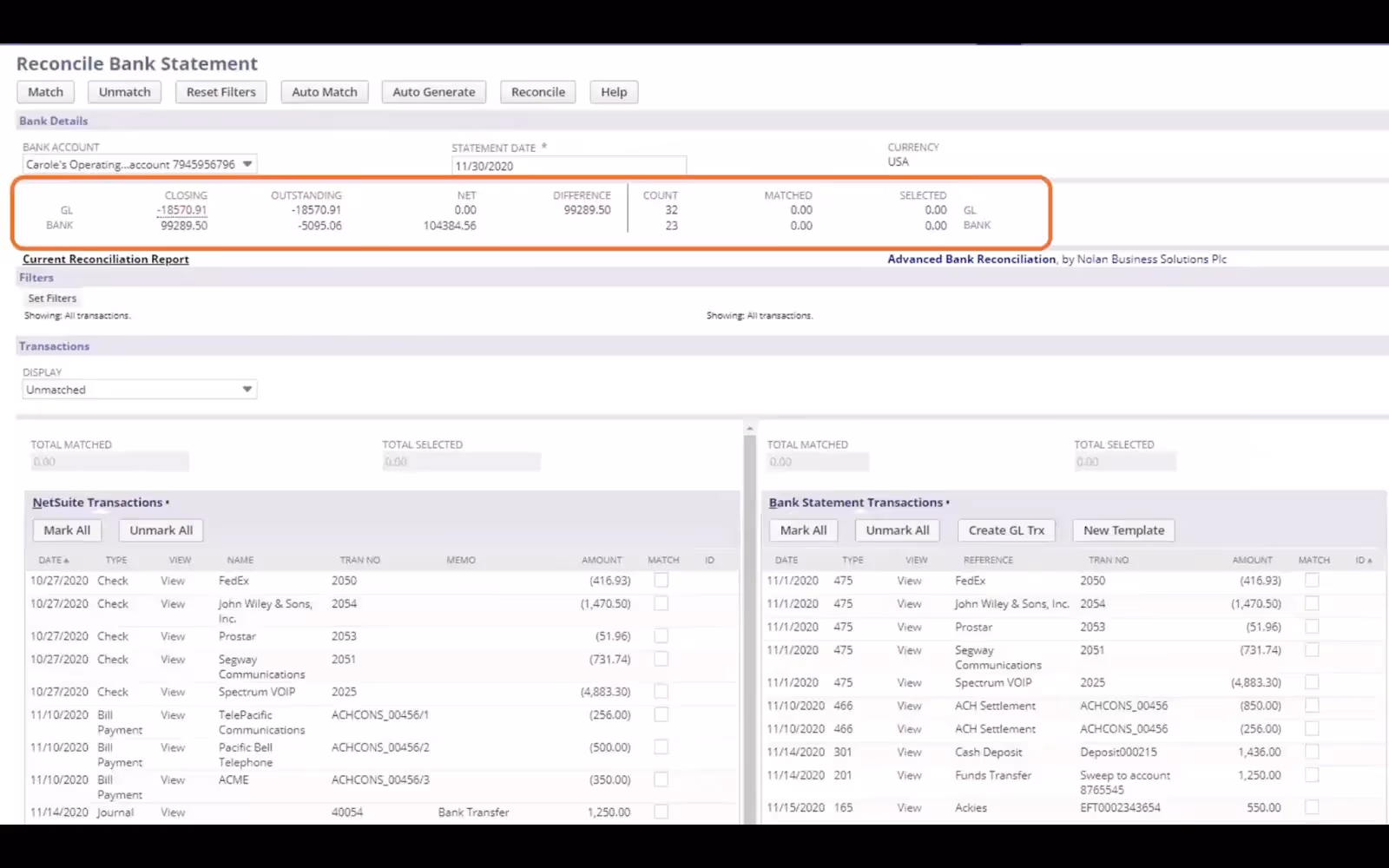Click the Auto Generate button
The image size is (1389, 868).
pos(433,91)
